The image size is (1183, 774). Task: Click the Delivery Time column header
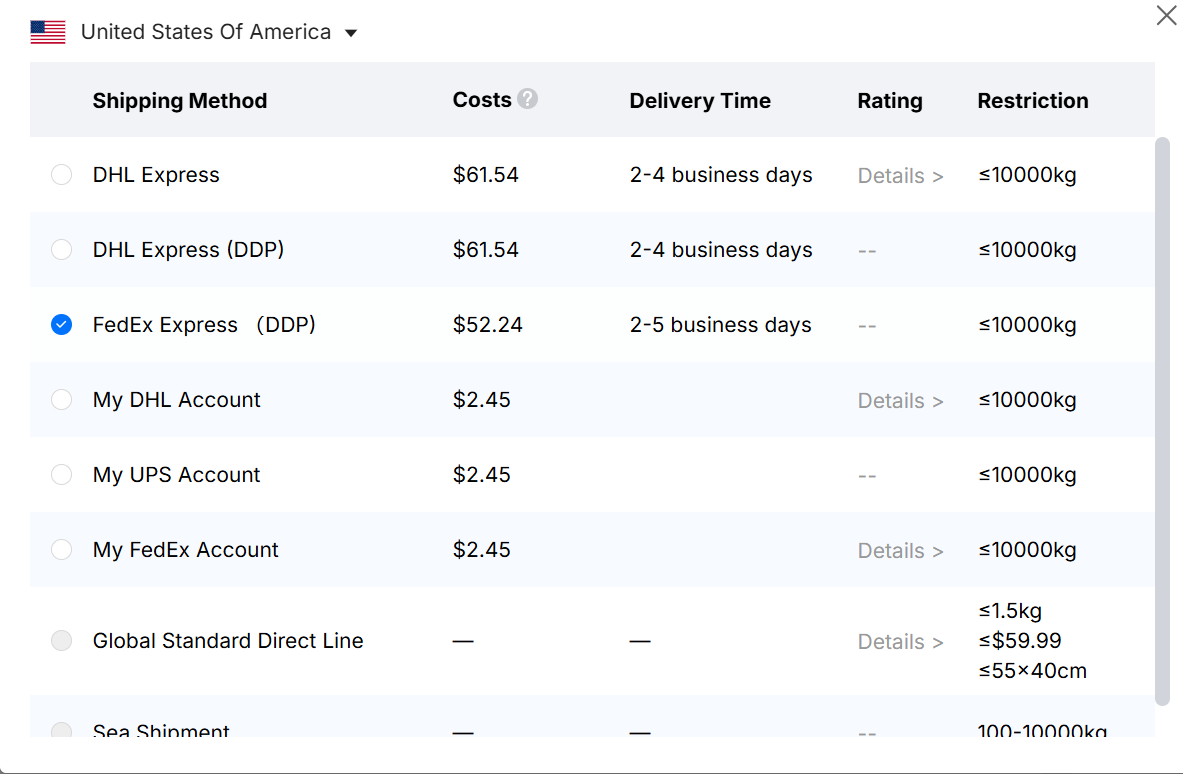click(699, 100)
